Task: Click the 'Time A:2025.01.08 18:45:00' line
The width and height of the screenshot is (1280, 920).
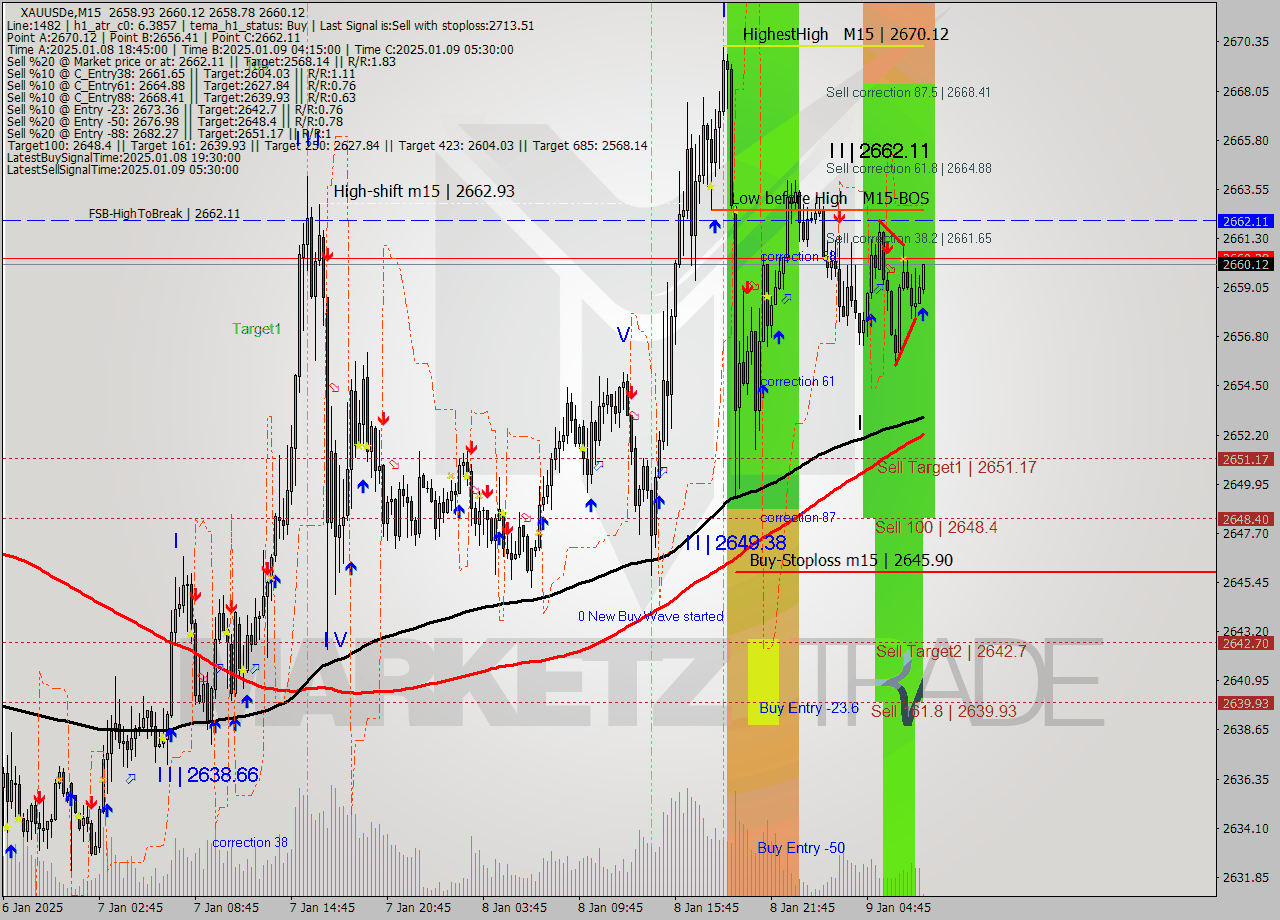Action: click(x=260, y=49)
